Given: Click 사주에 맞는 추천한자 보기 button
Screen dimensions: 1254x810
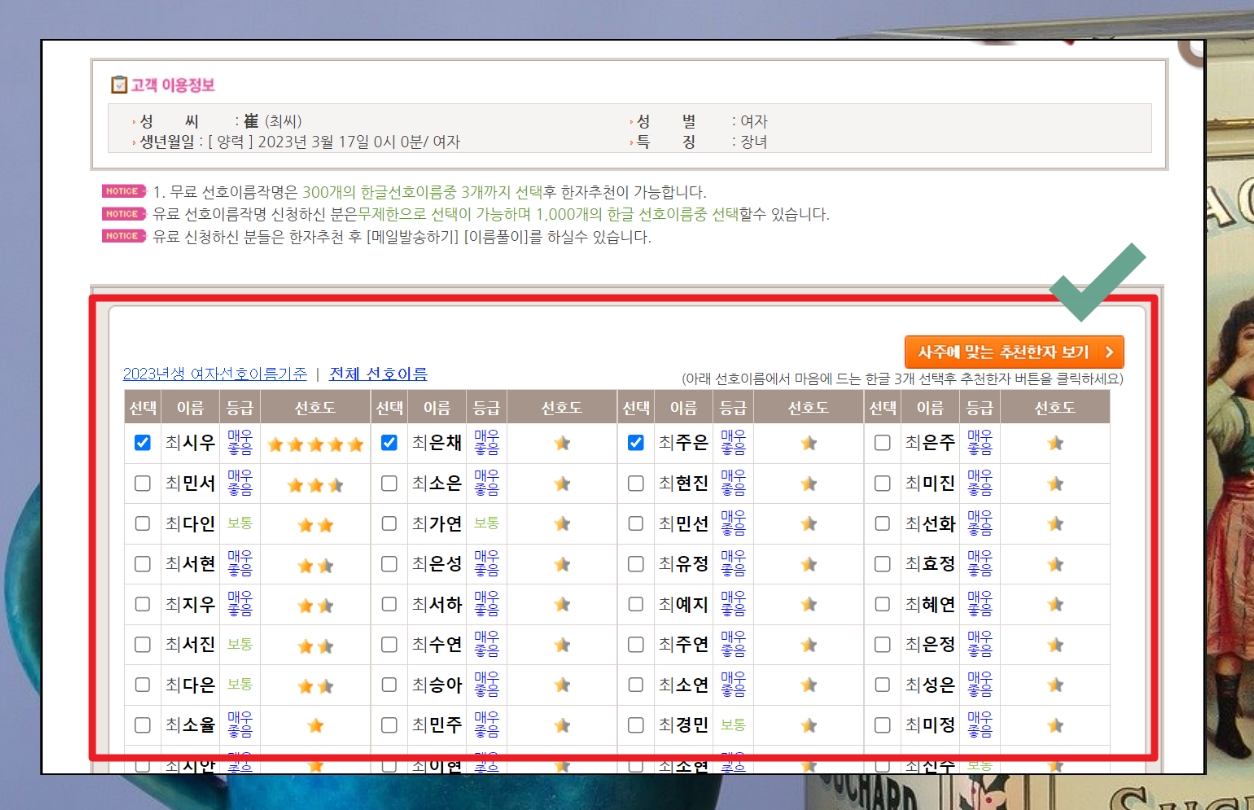Looking at the screenshot, I should pyautogui.click(x=1014, y=352).
